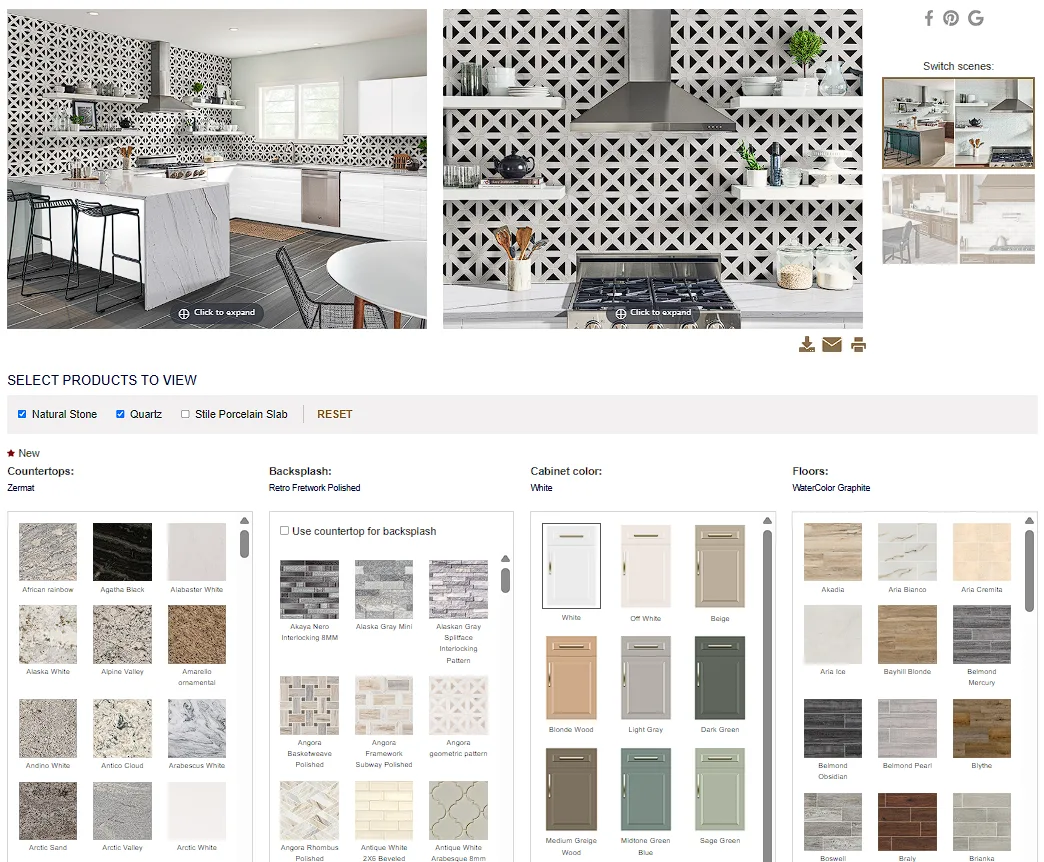
Task: Pick Antico Cloud countertop
Action: coord(123,728)
